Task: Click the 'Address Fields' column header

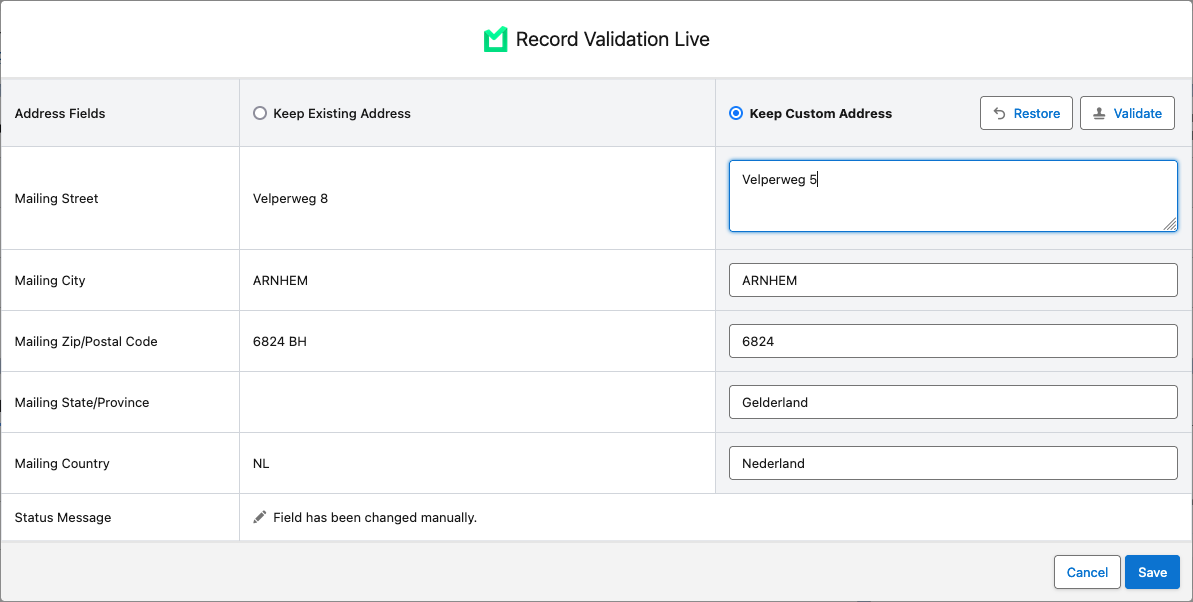Action: coord(60,113)
